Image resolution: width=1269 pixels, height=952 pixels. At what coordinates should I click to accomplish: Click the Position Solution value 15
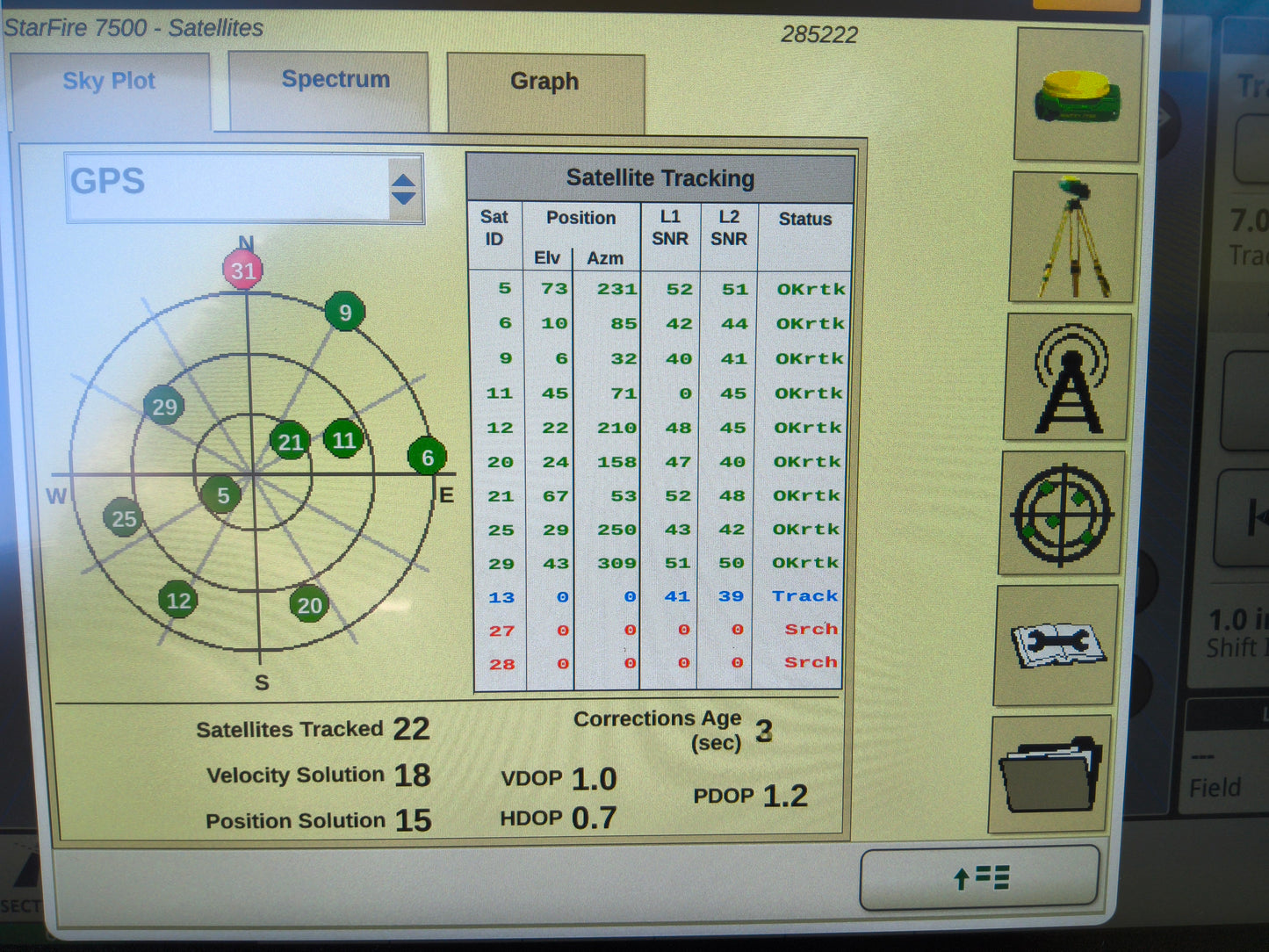pyautogui.click(x=413, y=820)
